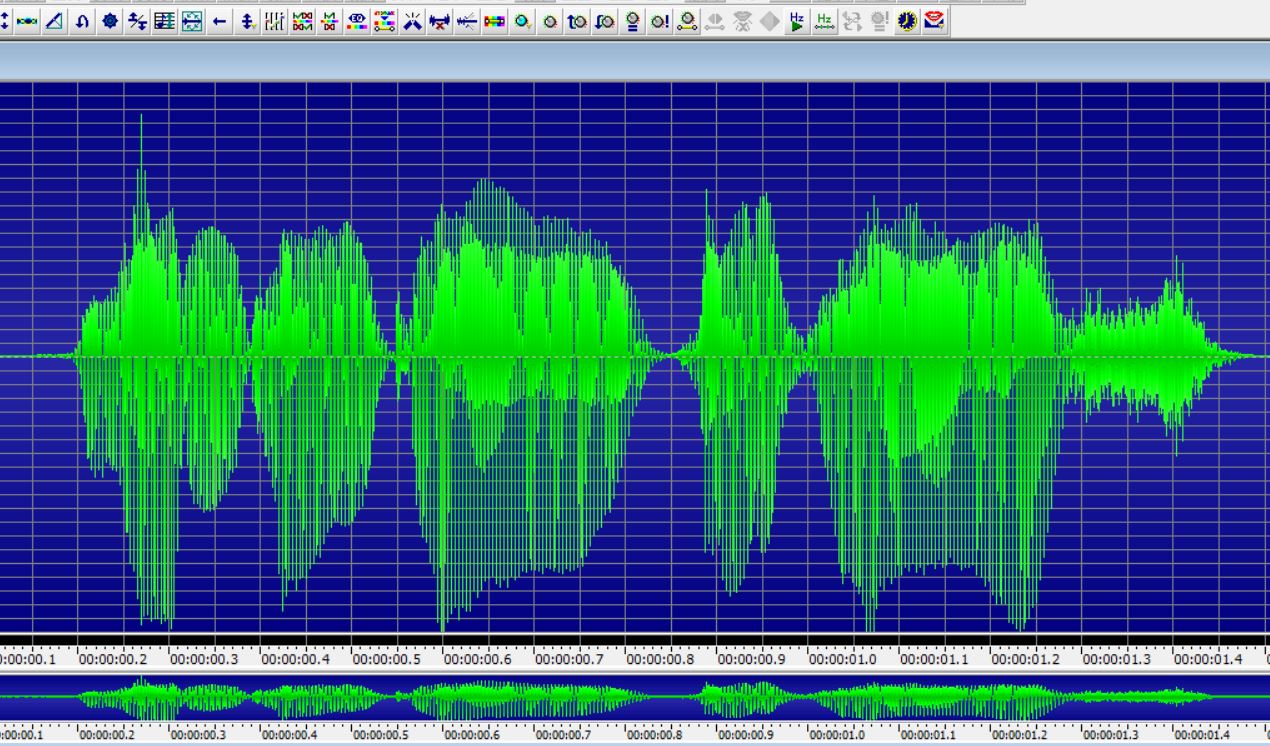Click the knob with exclamation mark icon
Screen dimensions: 1270x746
tap(659, 21)
